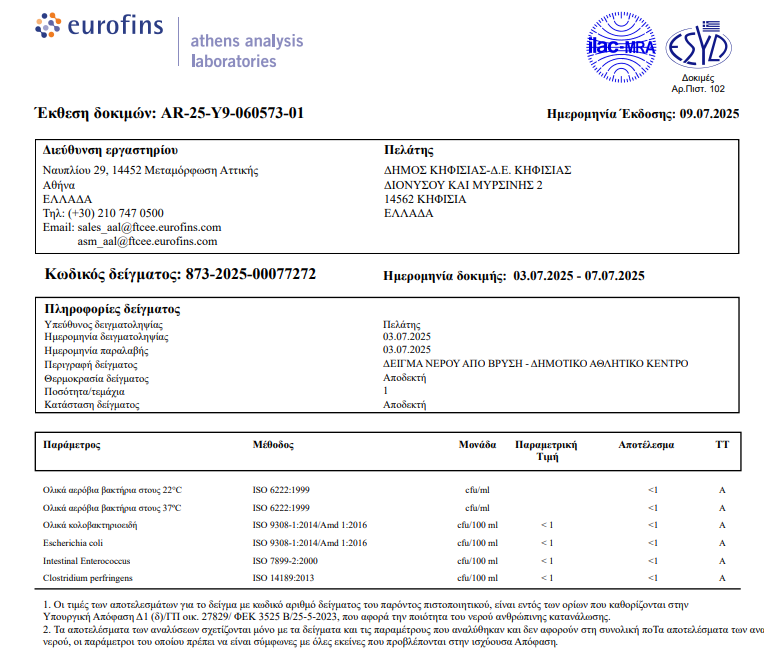Click the Eurofins logo
This screenshot has height=654, width=764.
[x=92, y=29]
